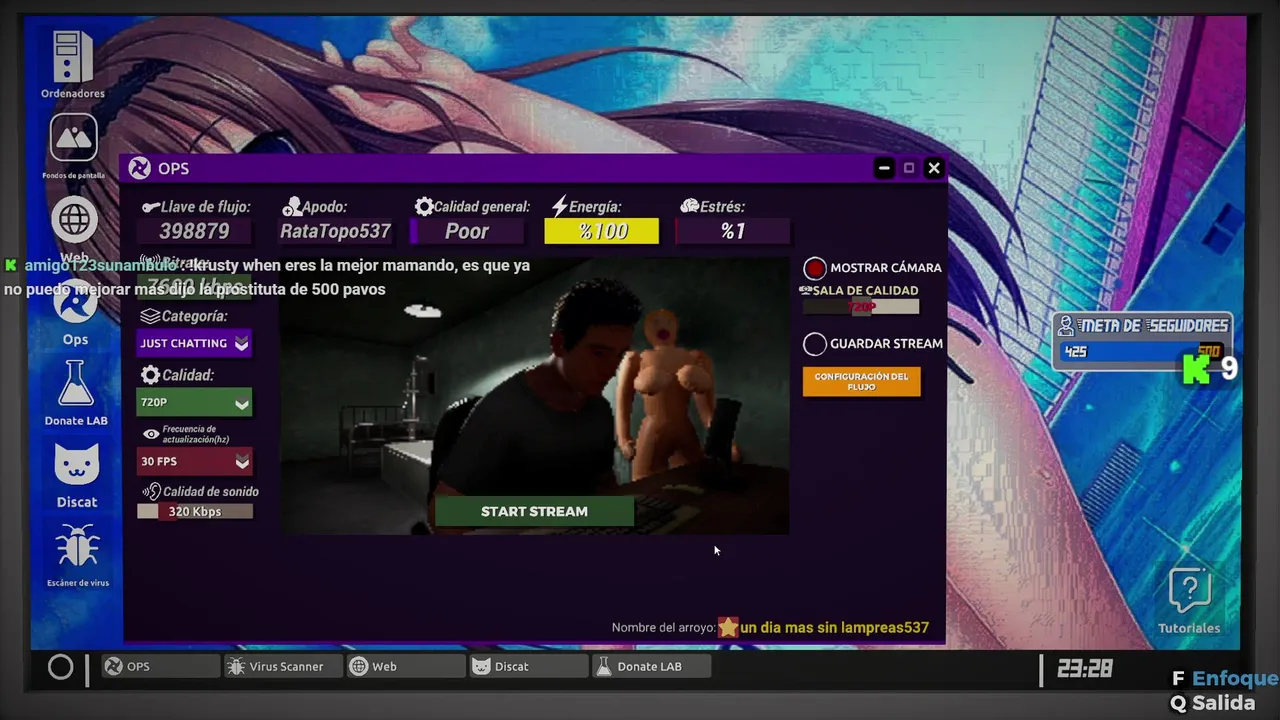Open the Fondos de pantalla icon

pyautogui.click(x=73, y=138)
